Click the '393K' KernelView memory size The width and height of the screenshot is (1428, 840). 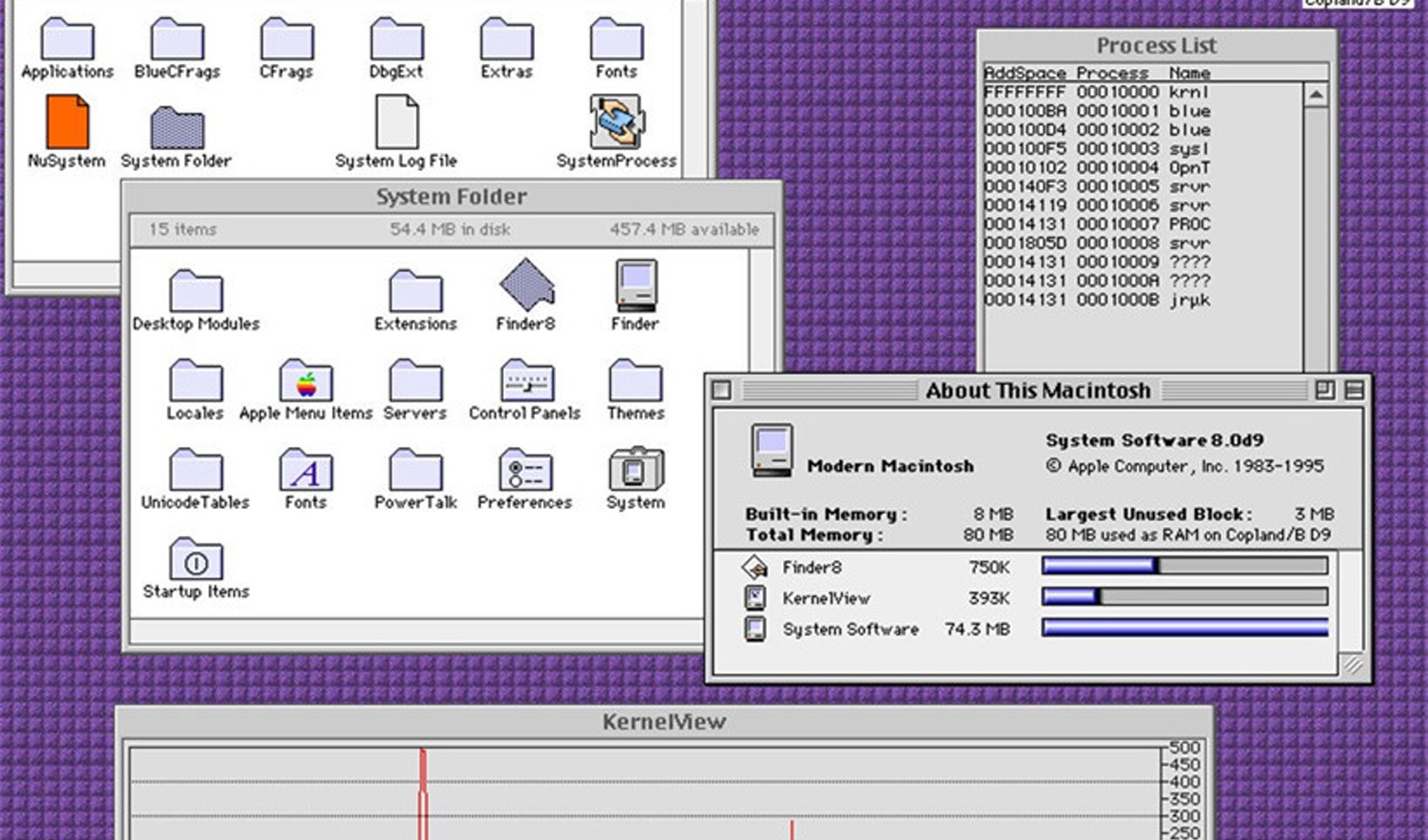tap(990, 598)
